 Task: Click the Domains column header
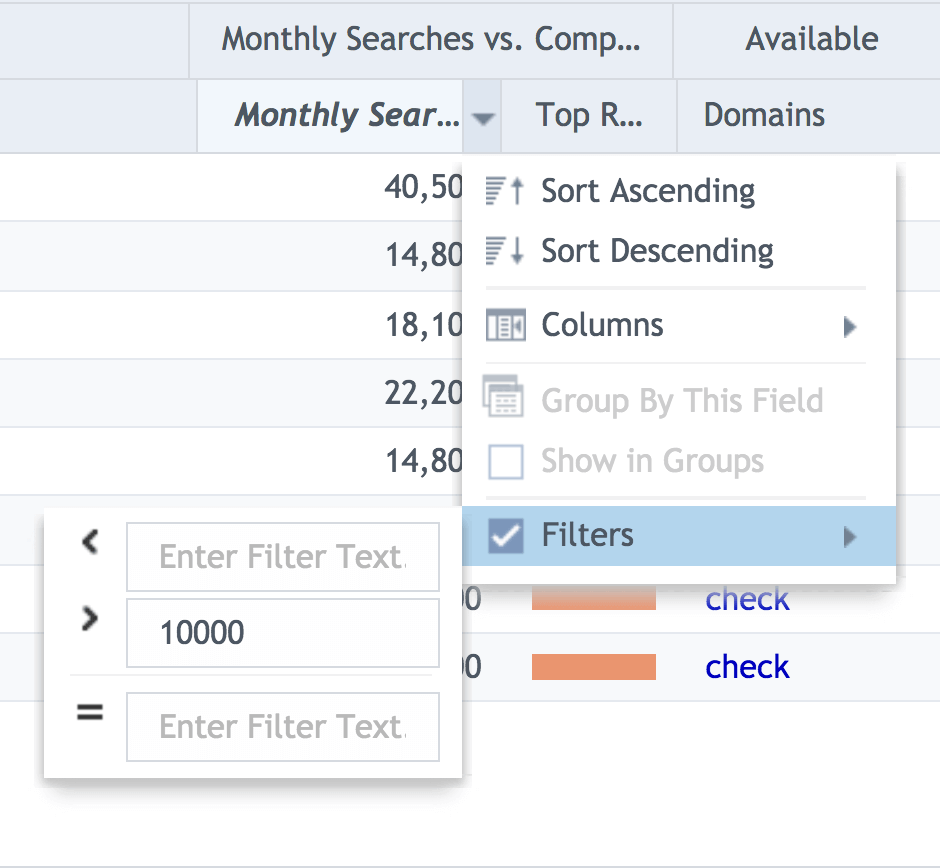pos(809,116)
